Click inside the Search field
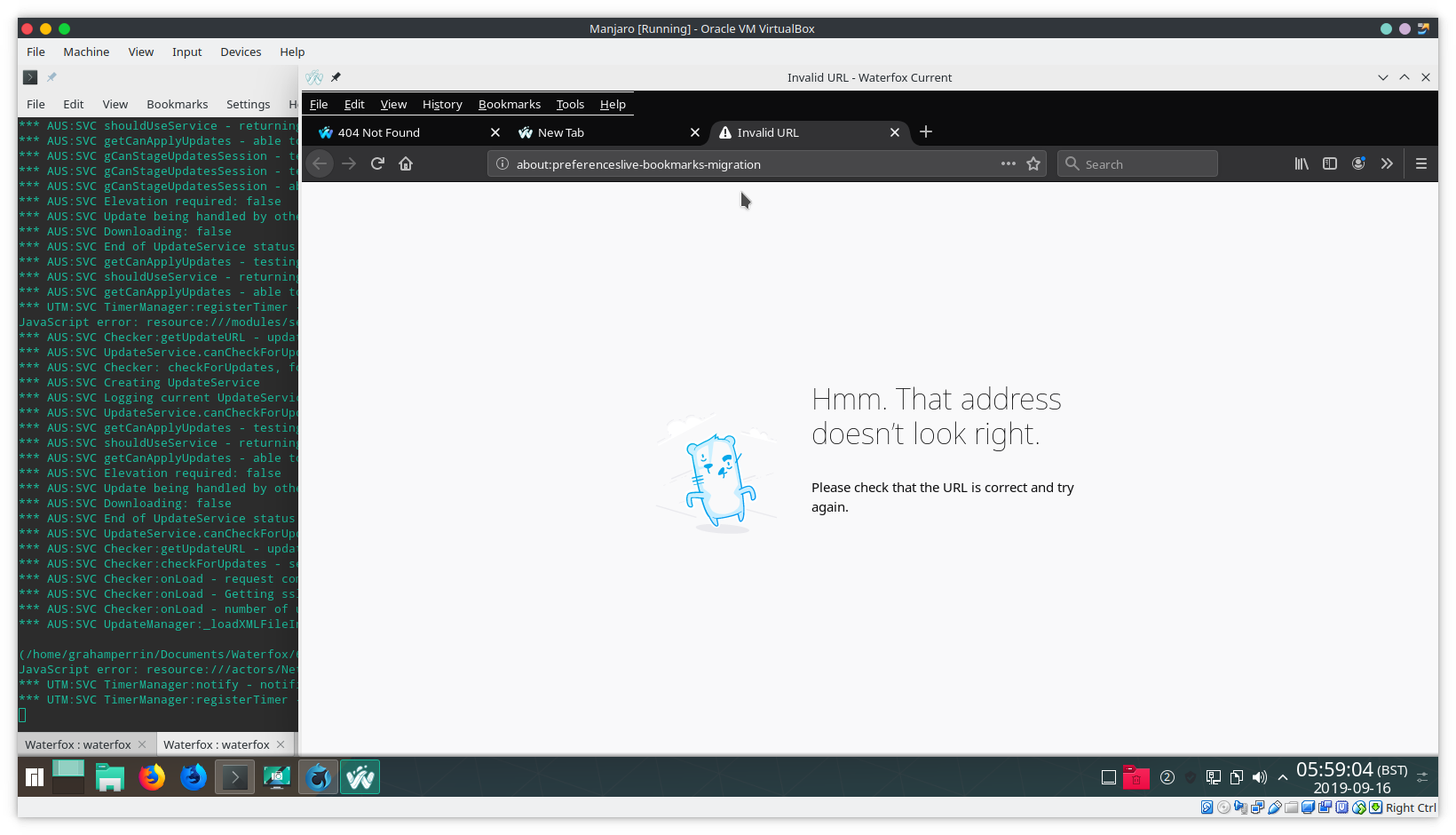 pos(1137,163)
